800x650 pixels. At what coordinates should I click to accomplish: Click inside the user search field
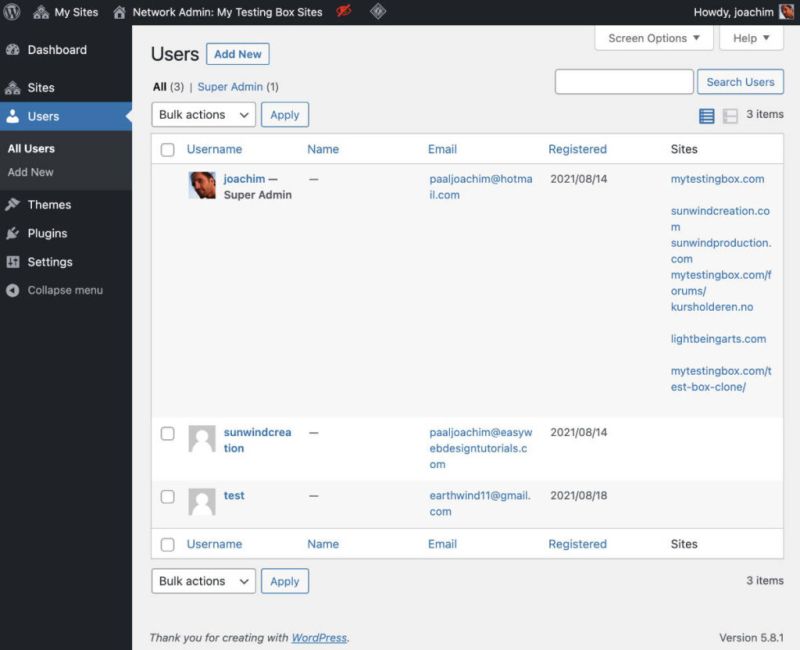point(625,81)
